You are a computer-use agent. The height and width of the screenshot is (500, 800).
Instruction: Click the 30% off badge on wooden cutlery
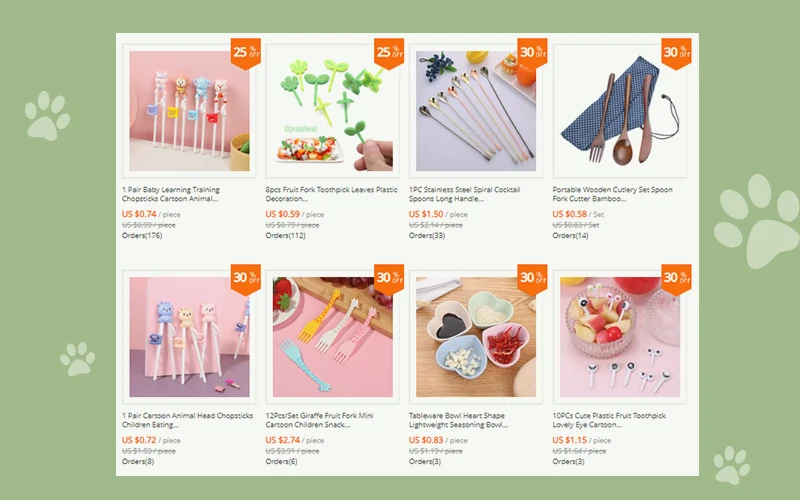677,53
